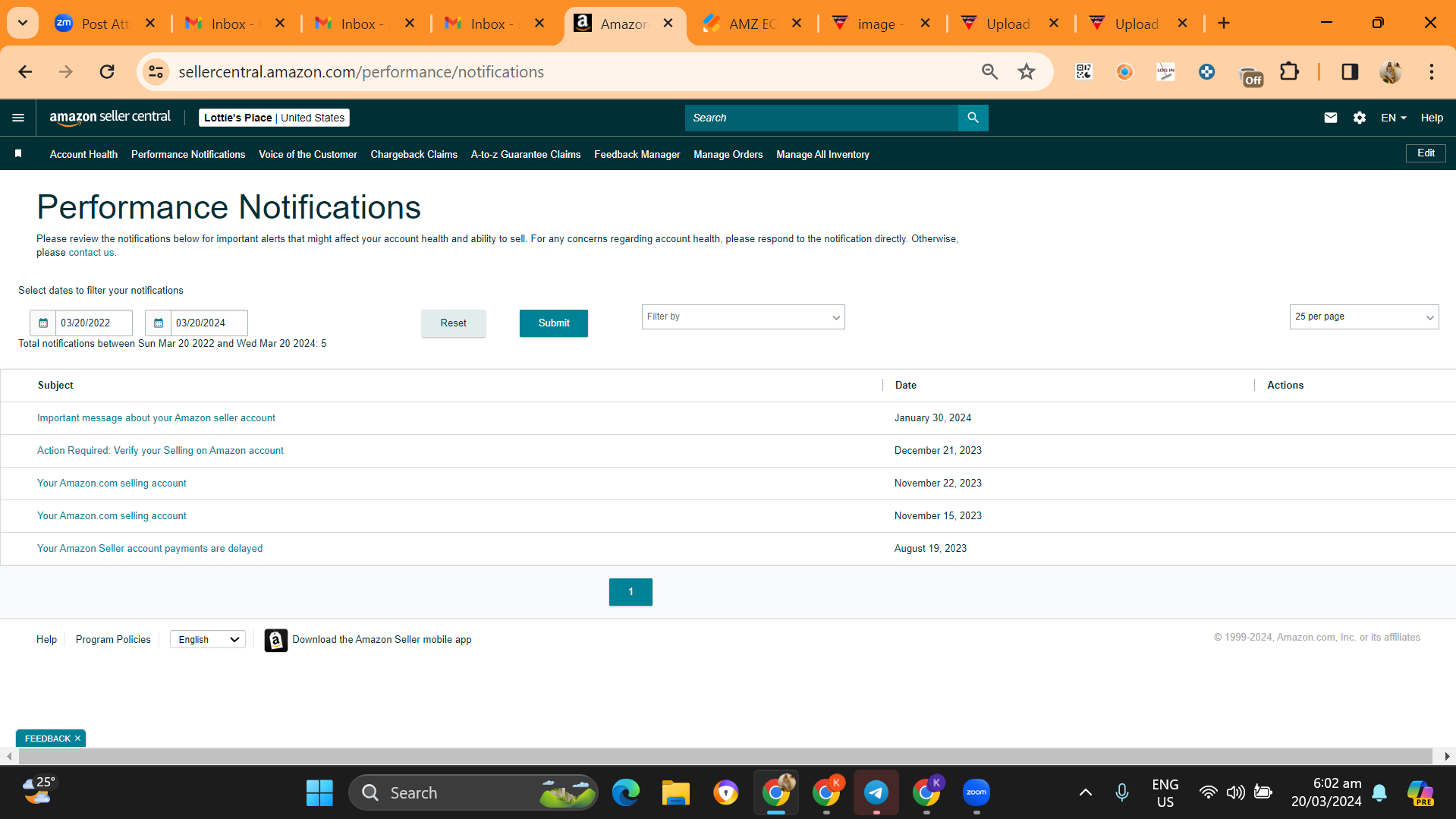Click the Help link in the top header
Image resolution: width=1456 pixels, height=819 pixels.
(1432, 118)
